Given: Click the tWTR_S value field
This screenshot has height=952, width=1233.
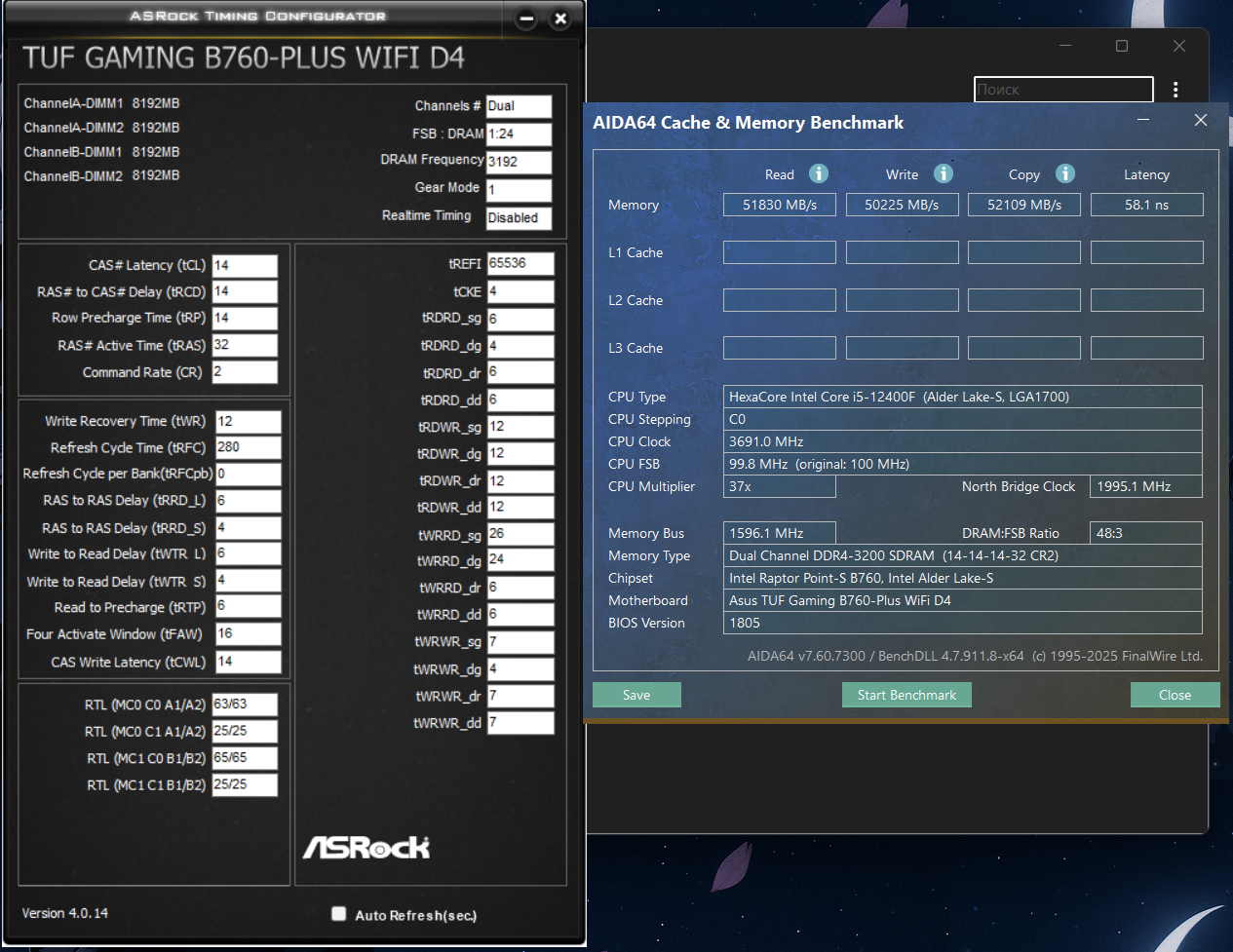Looking at the screenshot, I should pyautogui.click(x=249, y=581).
